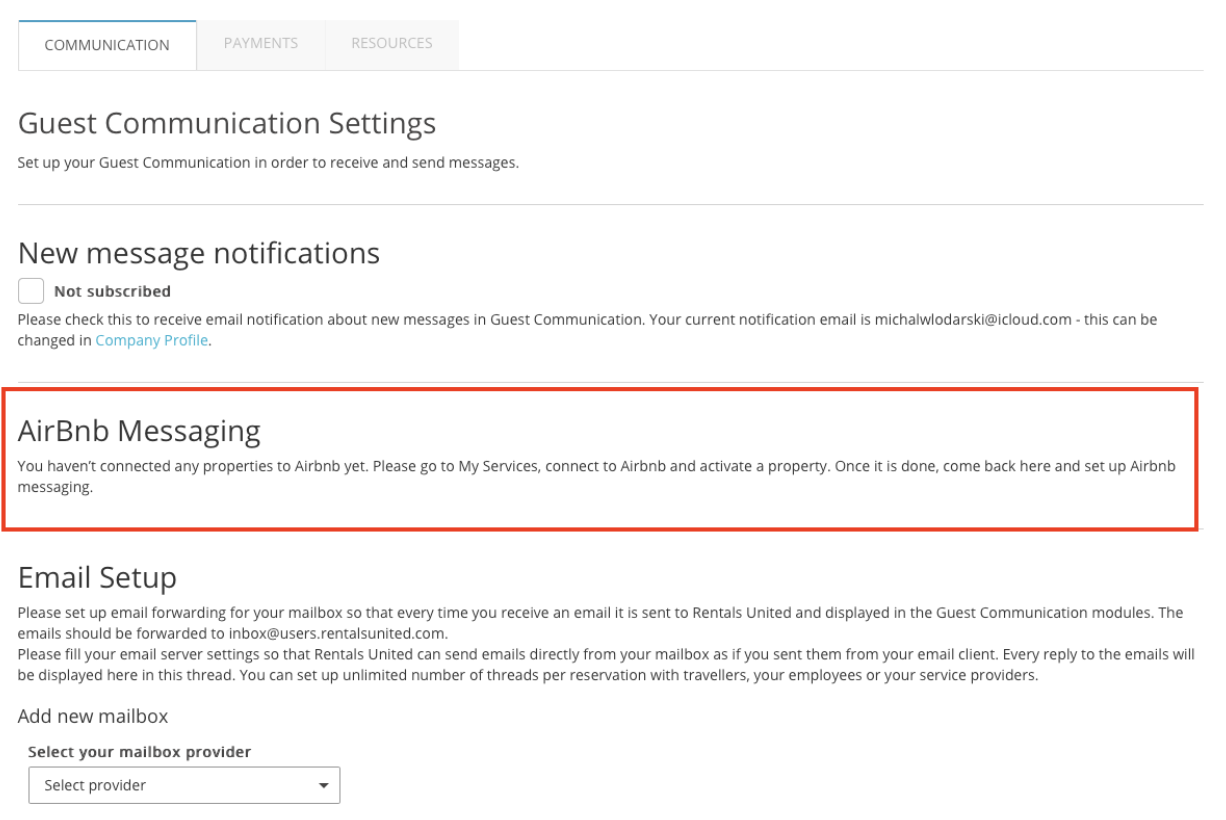Viewport: 1226px width, 820px height.
Task: Click the Guest Communication Settings heading
Action: point(227,123)
